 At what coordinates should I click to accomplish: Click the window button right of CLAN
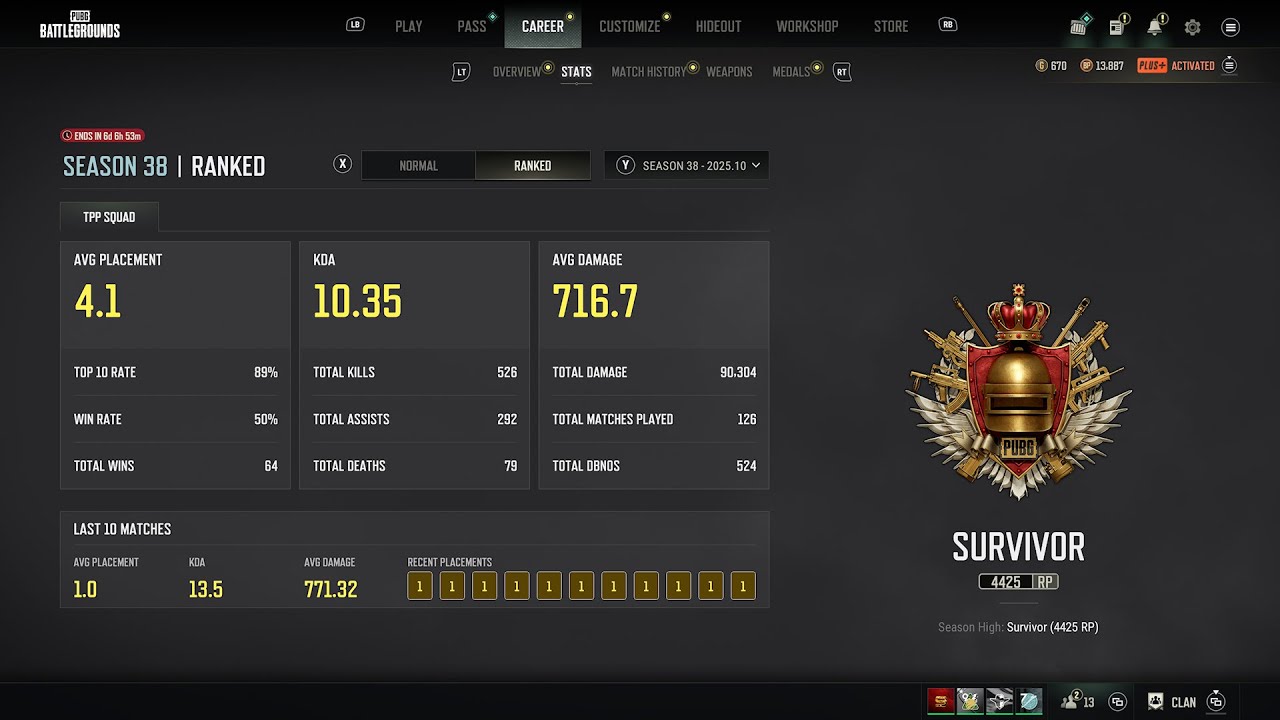point(1216,702)
